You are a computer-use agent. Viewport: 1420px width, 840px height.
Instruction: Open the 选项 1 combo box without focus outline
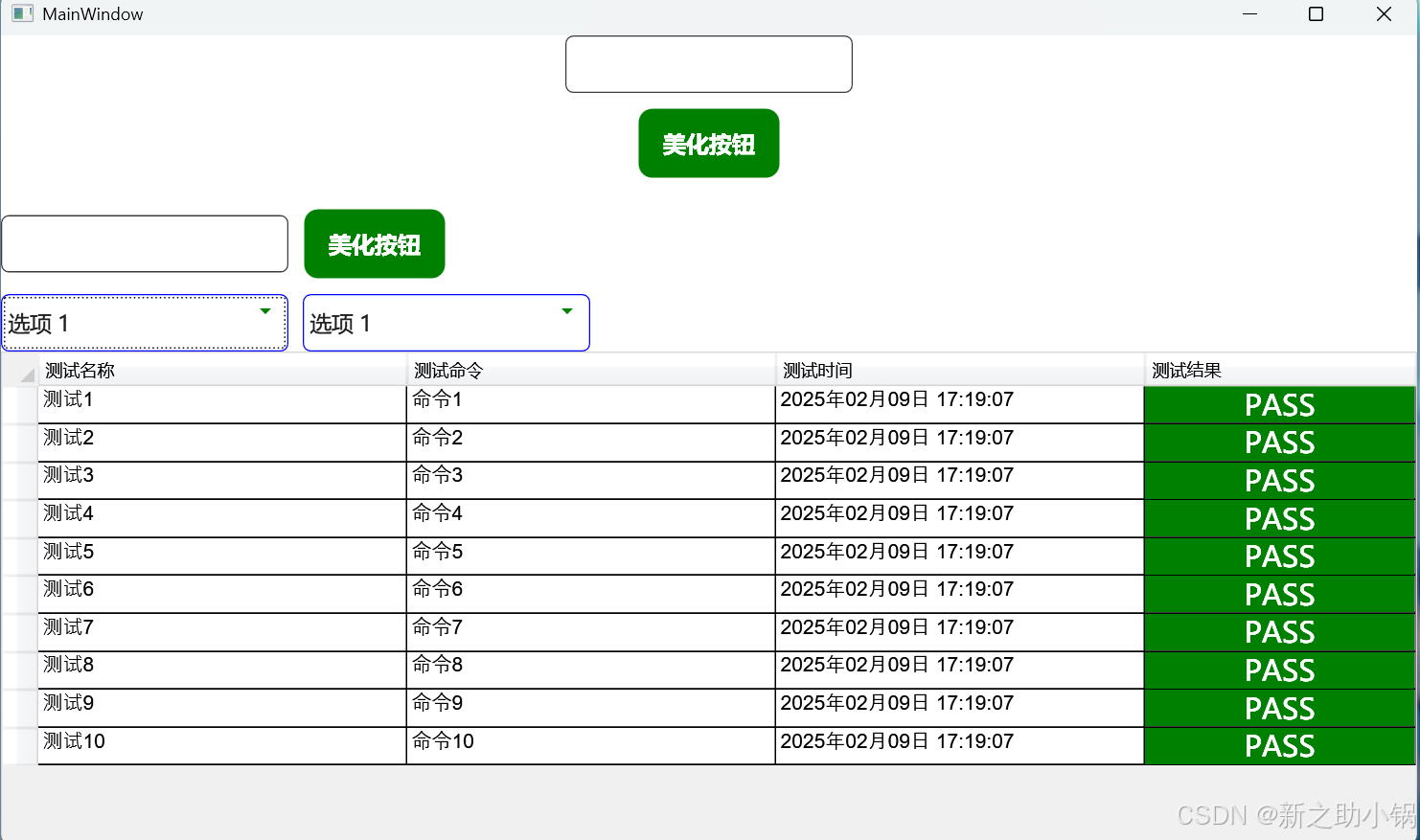(x=447, y=323)
